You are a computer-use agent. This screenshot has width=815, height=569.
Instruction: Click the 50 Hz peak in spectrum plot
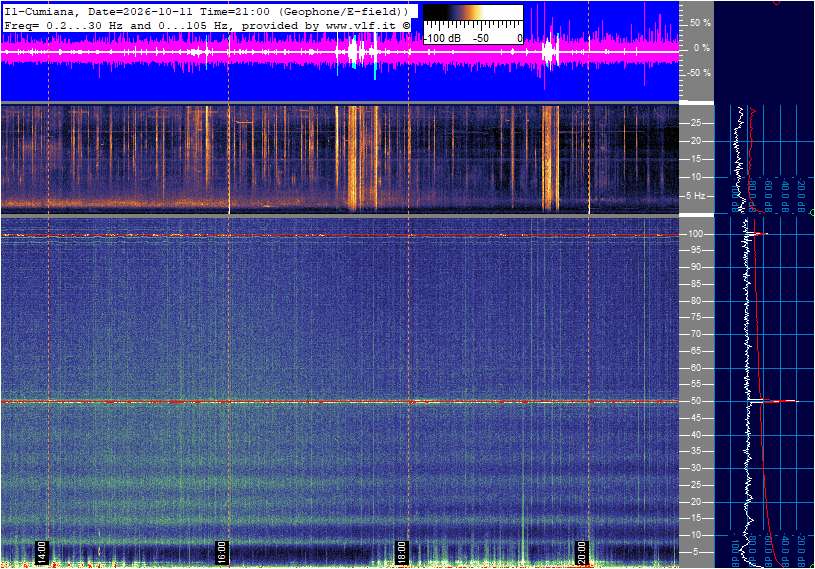(x=774, y=401)
